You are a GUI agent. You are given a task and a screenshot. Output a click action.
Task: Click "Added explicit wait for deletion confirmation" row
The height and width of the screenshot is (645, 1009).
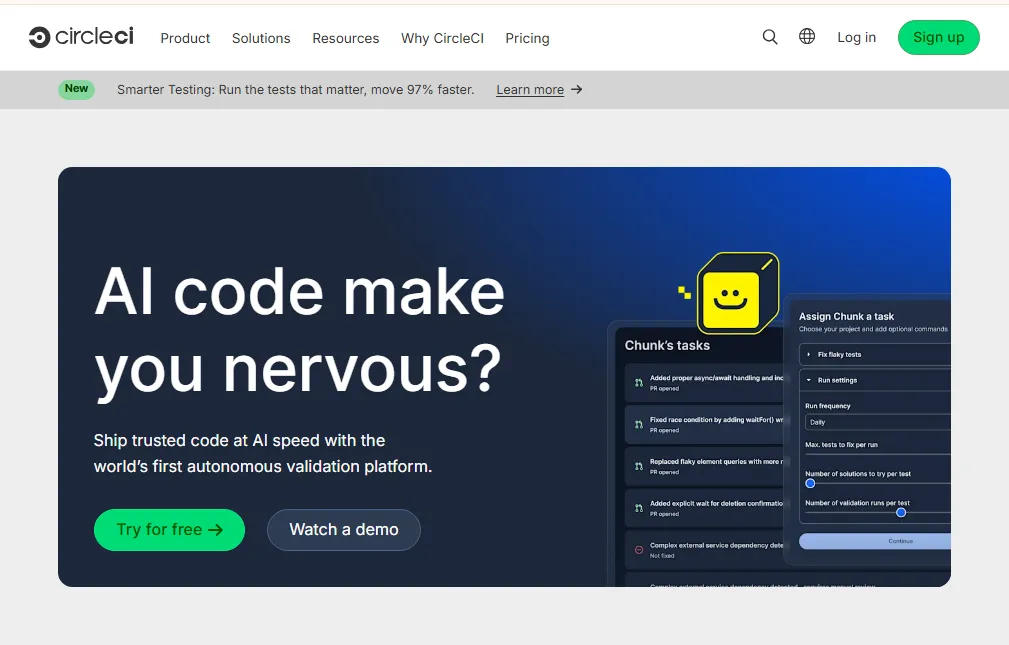(x=704, y=509)
